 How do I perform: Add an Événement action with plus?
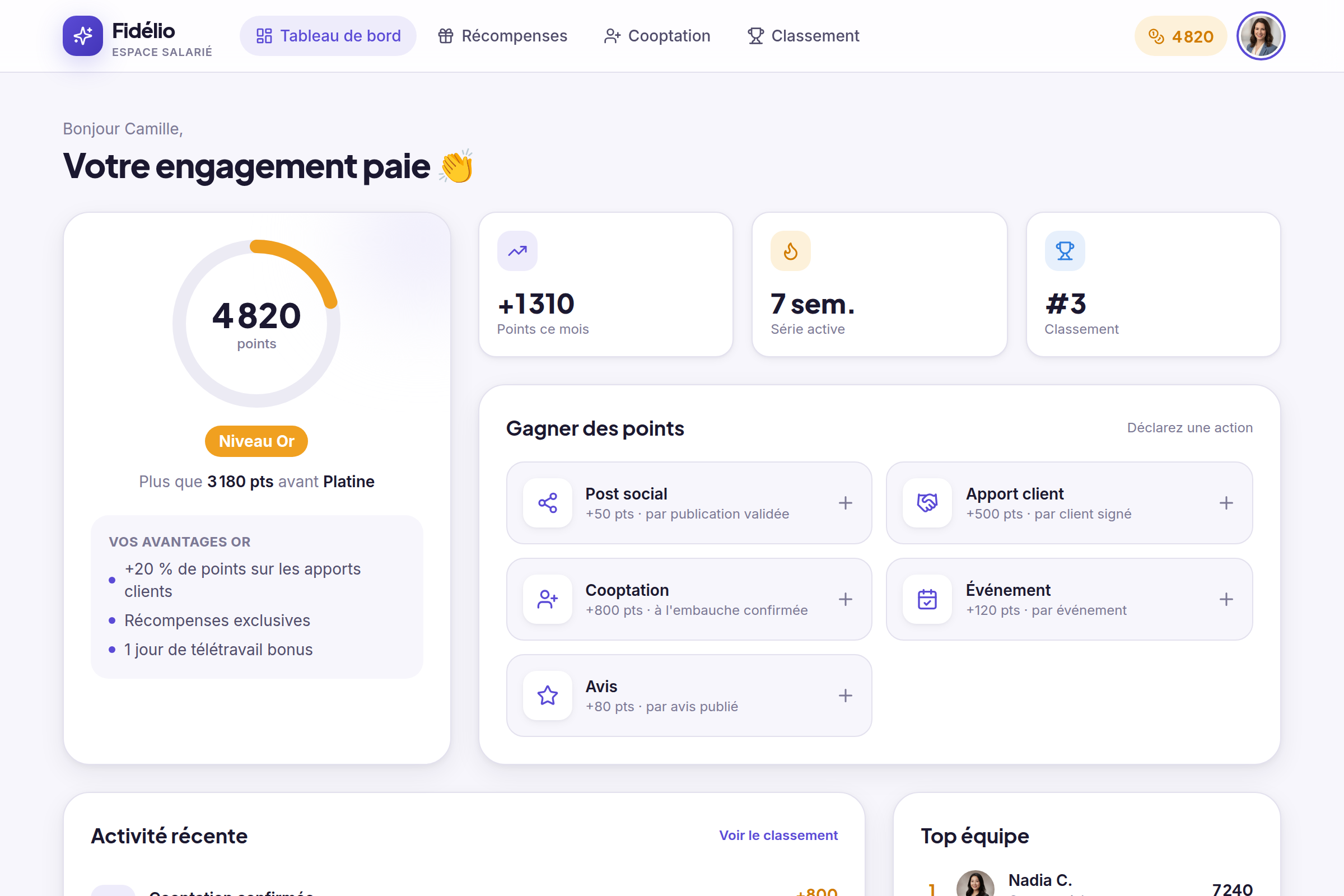[1226, 599]
